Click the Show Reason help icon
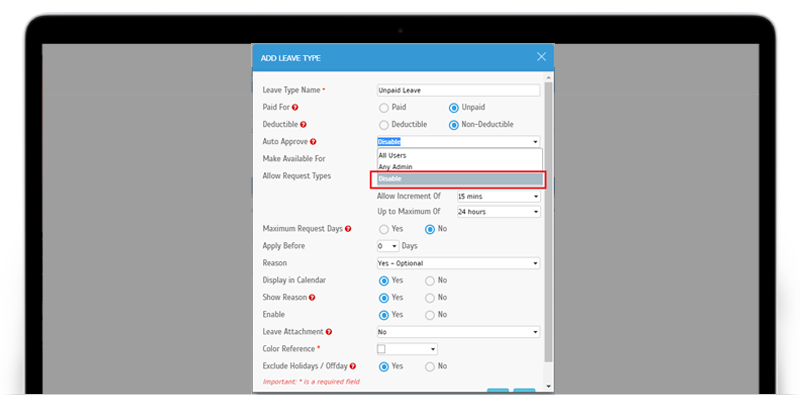Viewport: 800px width, 395px height. 312,298
